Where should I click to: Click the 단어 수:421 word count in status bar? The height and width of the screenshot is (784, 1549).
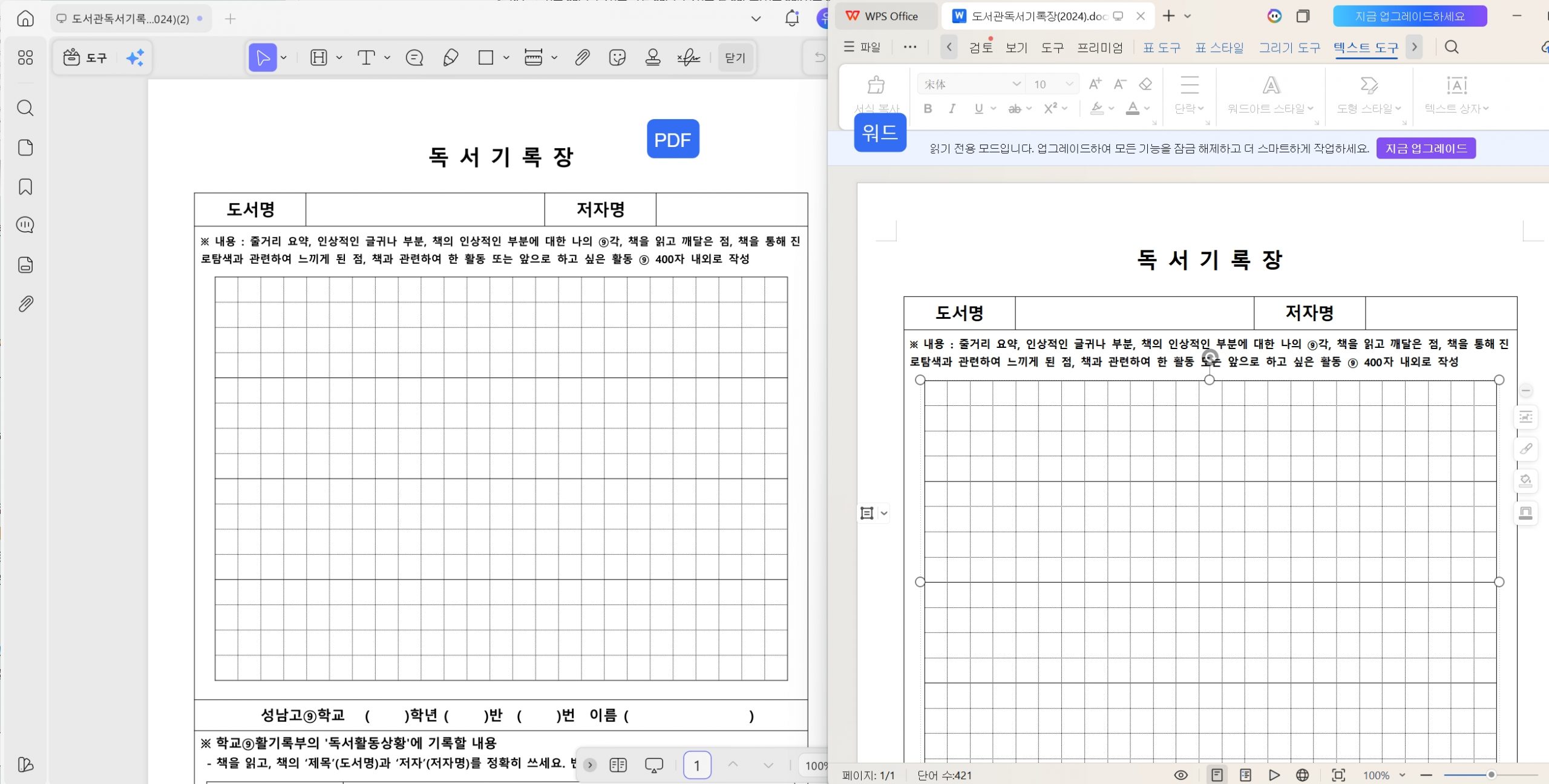coord(945,776)
